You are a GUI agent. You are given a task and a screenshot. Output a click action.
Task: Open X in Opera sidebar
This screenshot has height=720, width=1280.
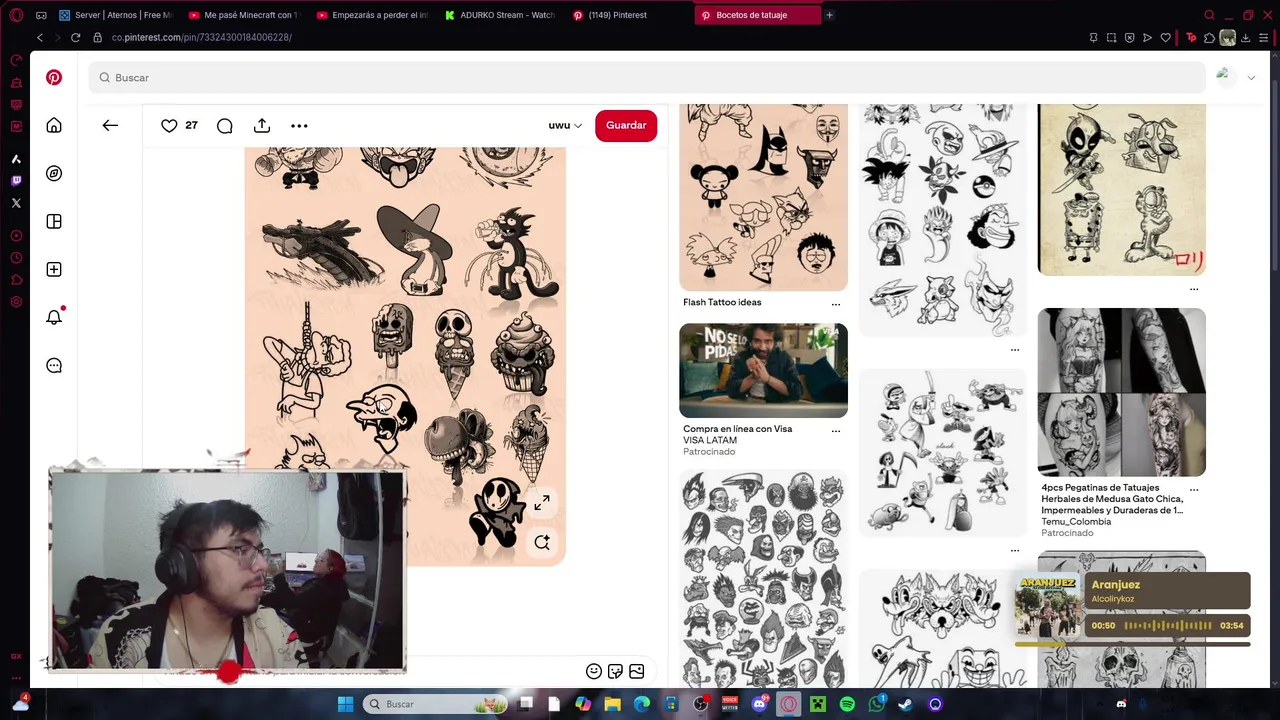pyautogui.click(x=16, y=203)
